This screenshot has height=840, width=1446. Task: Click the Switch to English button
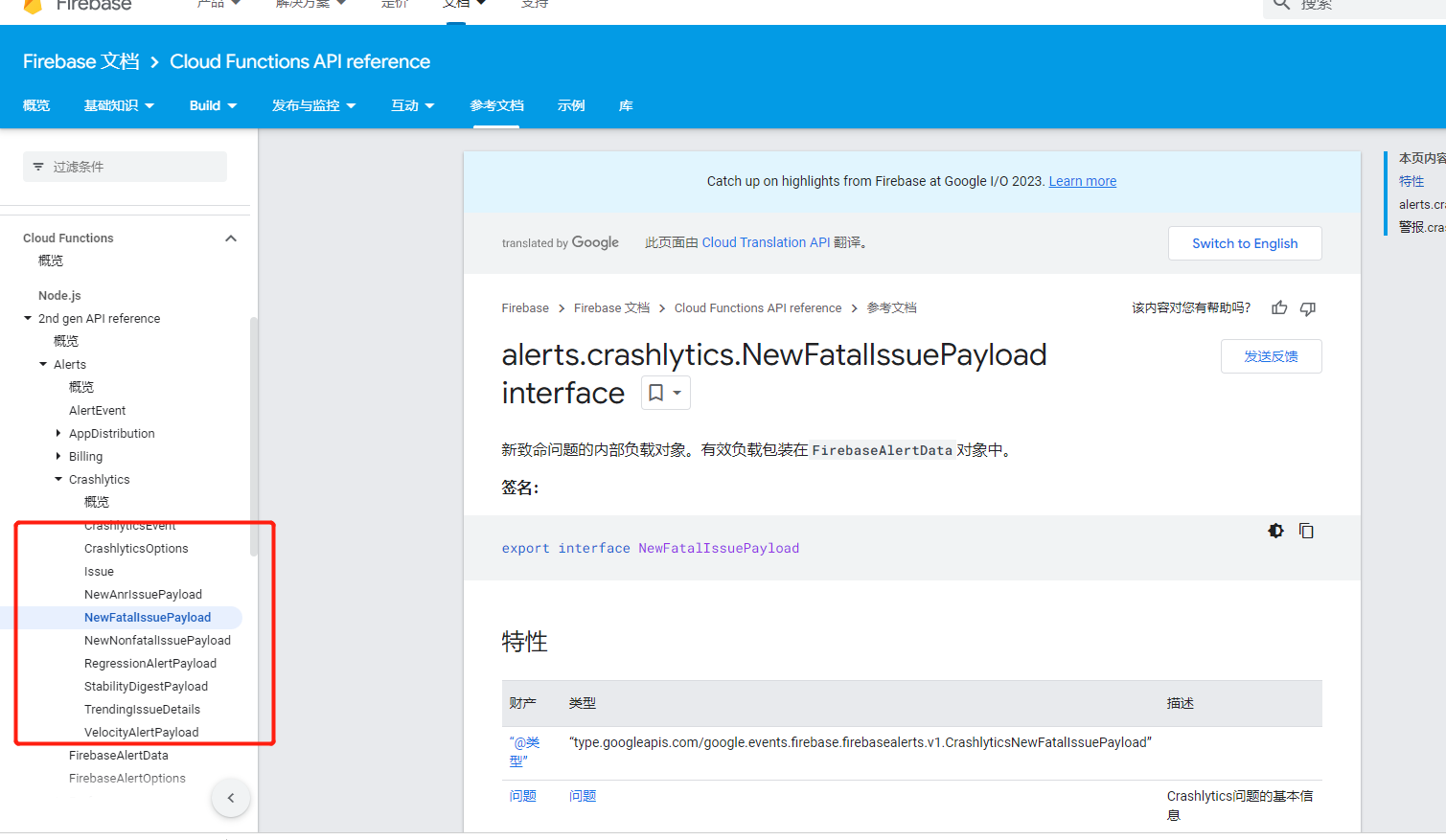coord(1245,243)
